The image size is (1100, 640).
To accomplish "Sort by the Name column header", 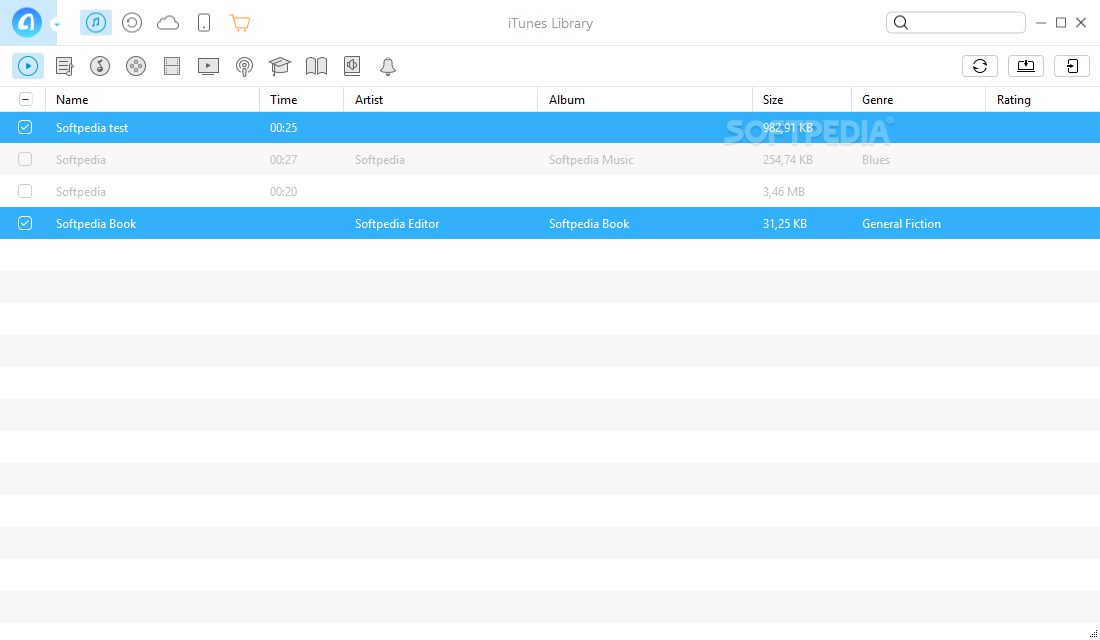I will coord(152,100).
